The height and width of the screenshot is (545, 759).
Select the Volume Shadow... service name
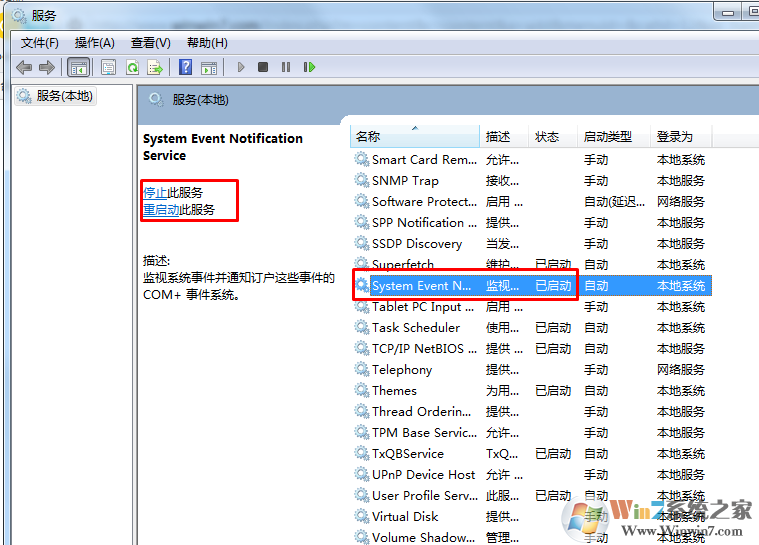point(423,537)
